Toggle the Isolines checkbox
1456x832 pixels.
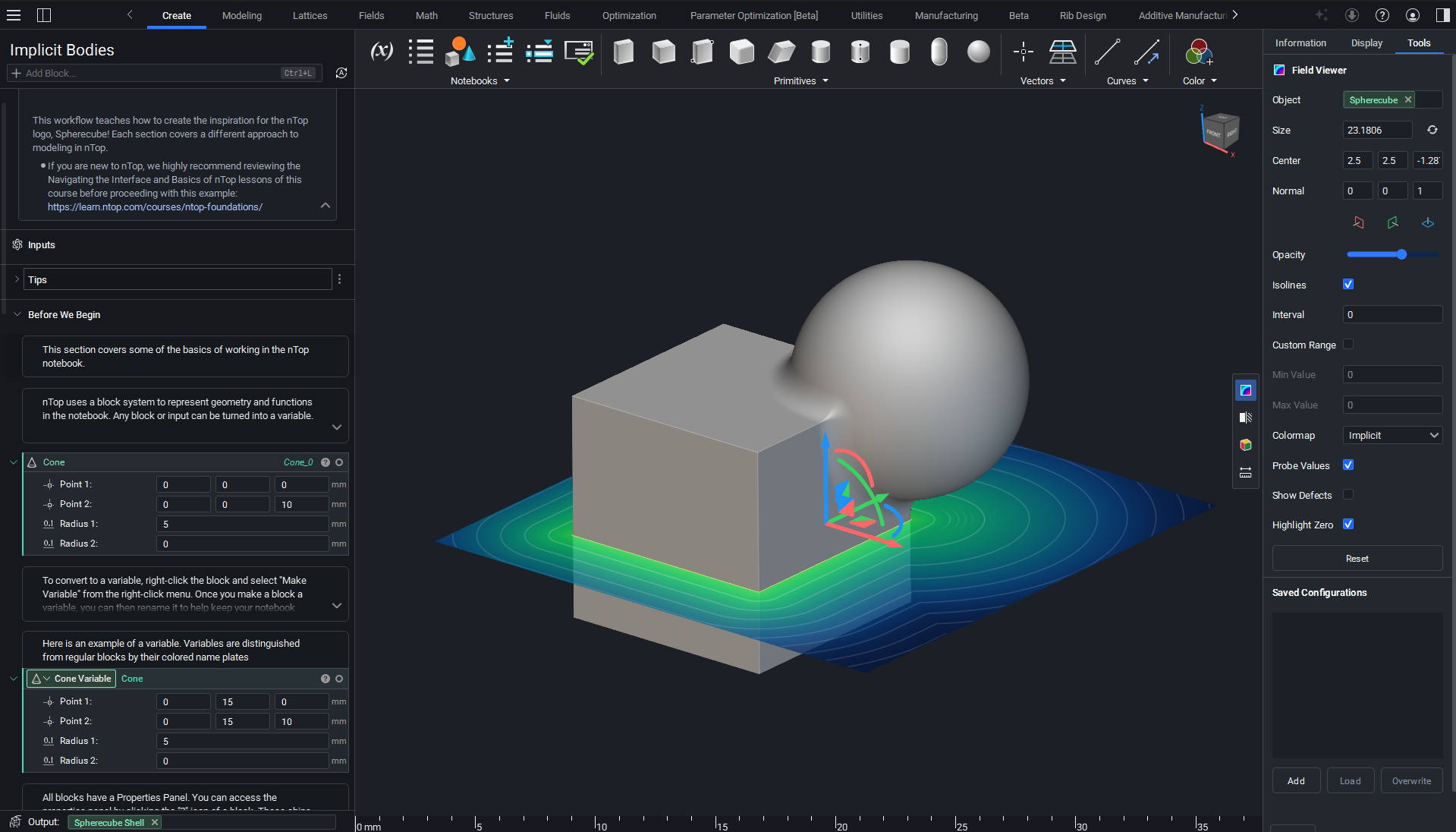(x=1348, y=284)
